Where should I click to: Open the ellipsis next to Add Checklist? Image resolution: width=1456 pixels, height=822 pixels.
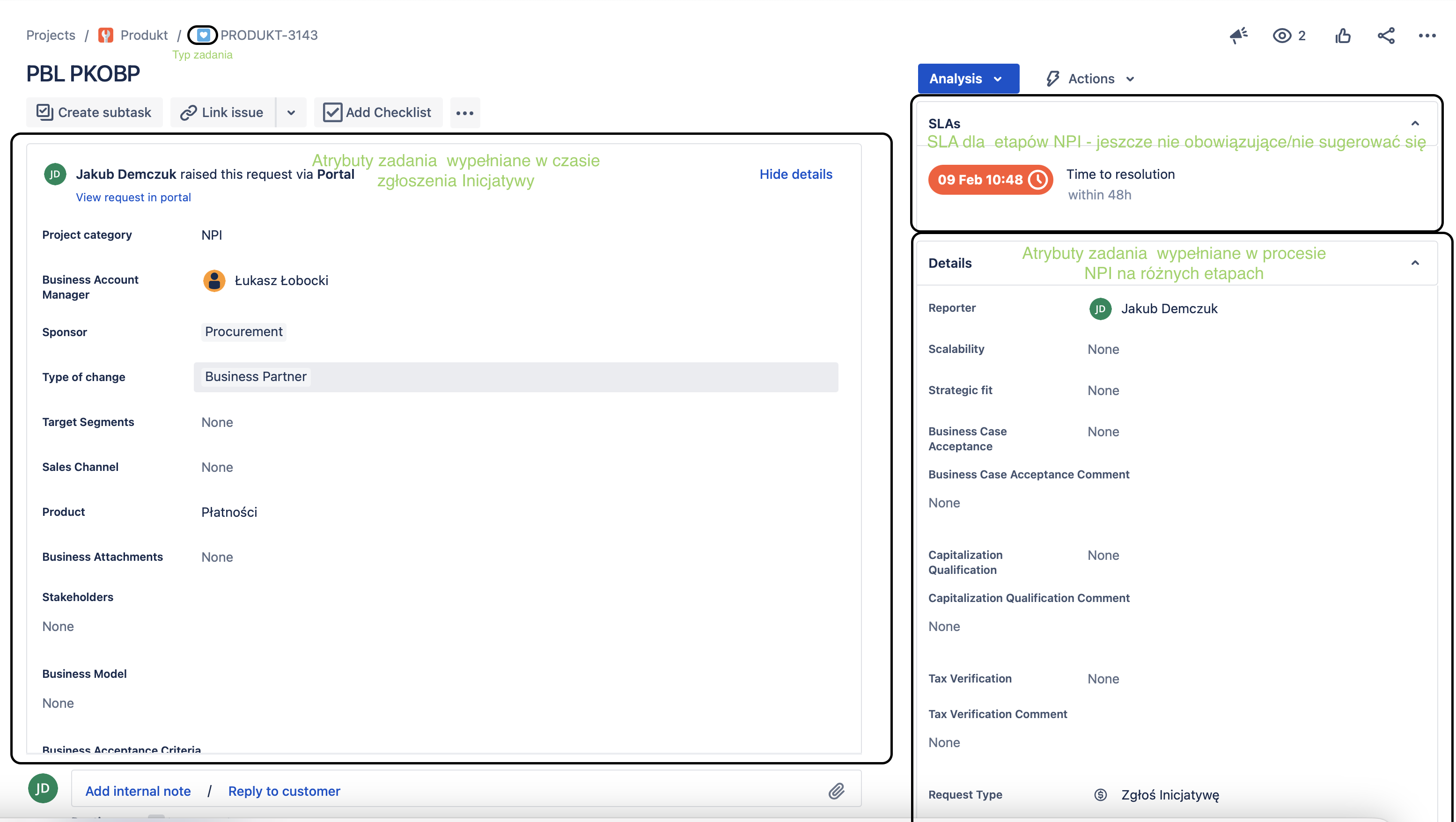pos(464,112)
